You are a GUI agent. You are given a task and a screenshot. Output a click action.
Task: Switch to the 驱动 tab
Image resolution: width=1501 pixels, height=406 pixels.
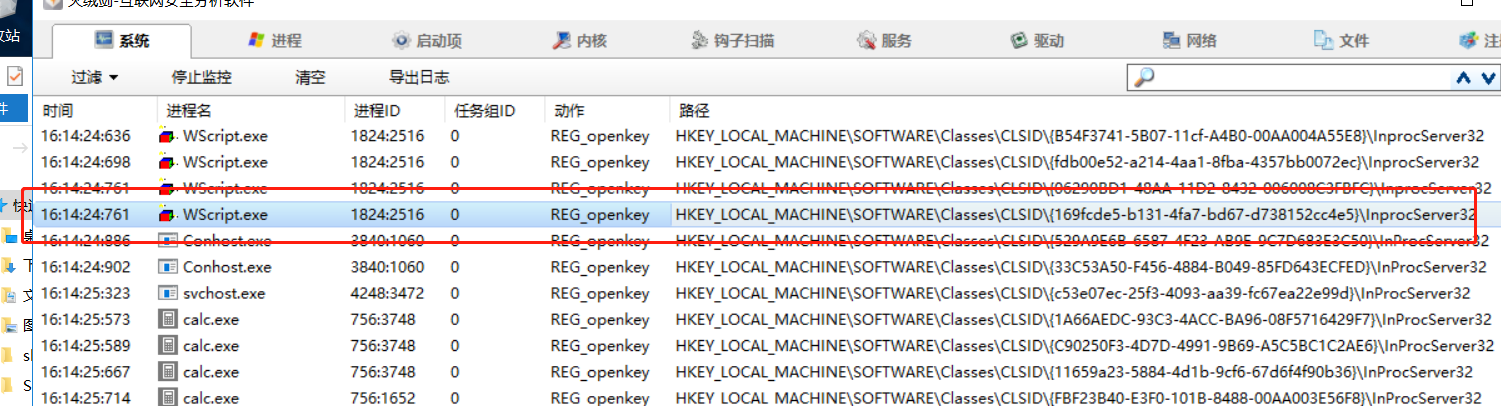[x=1037, y=41]
